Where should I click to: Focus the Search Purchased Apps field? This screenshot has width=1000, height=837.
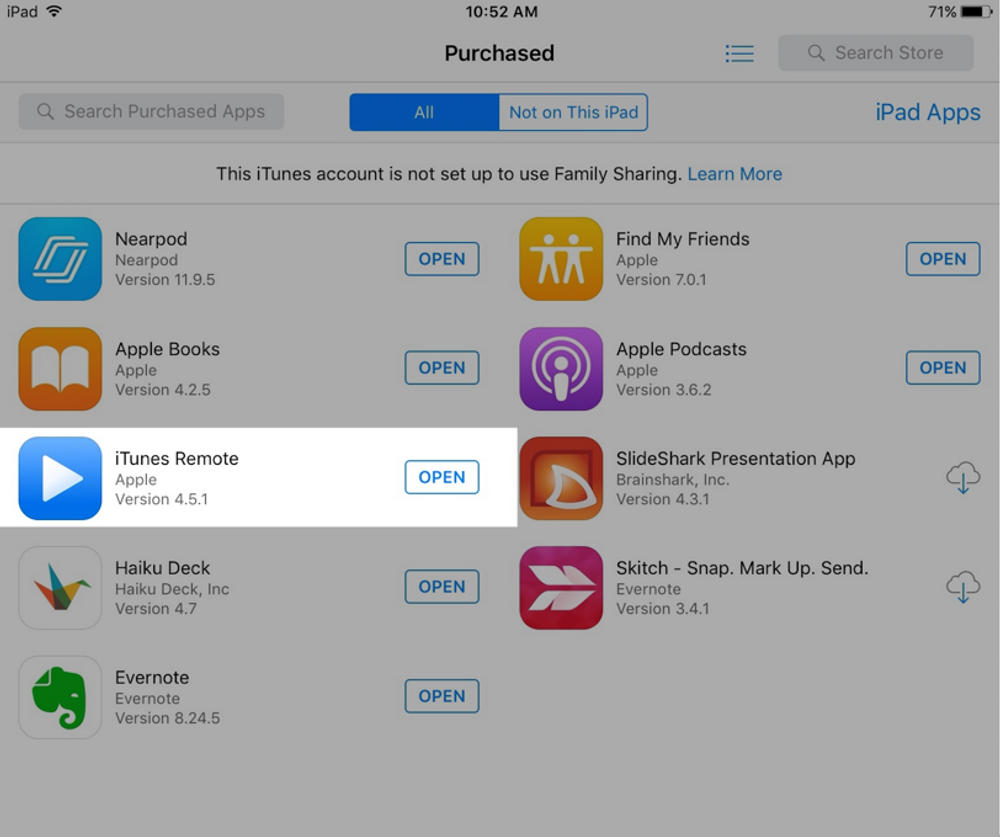[151, 112]
